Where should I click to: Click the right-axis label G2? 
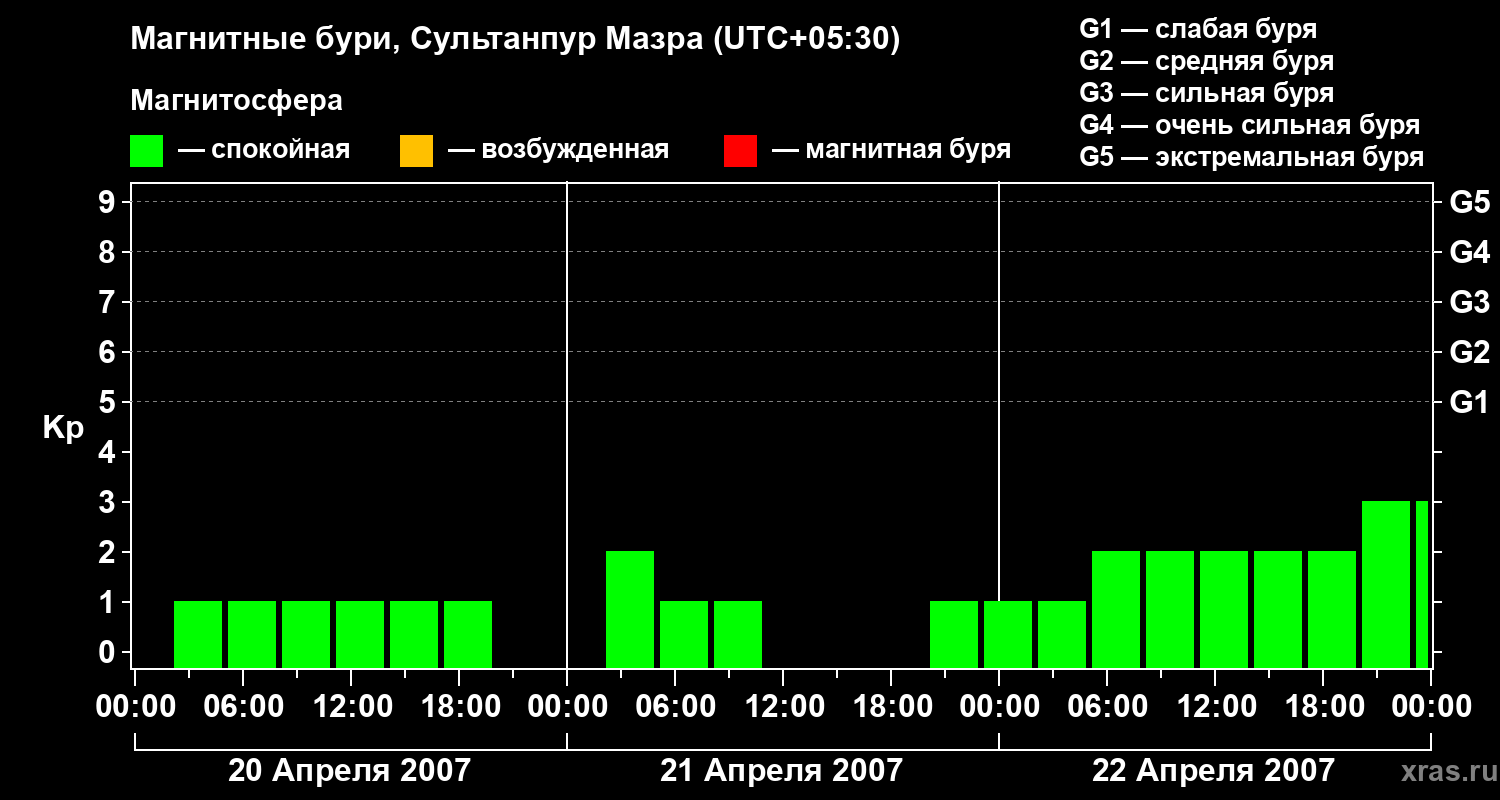point(1470,353)
